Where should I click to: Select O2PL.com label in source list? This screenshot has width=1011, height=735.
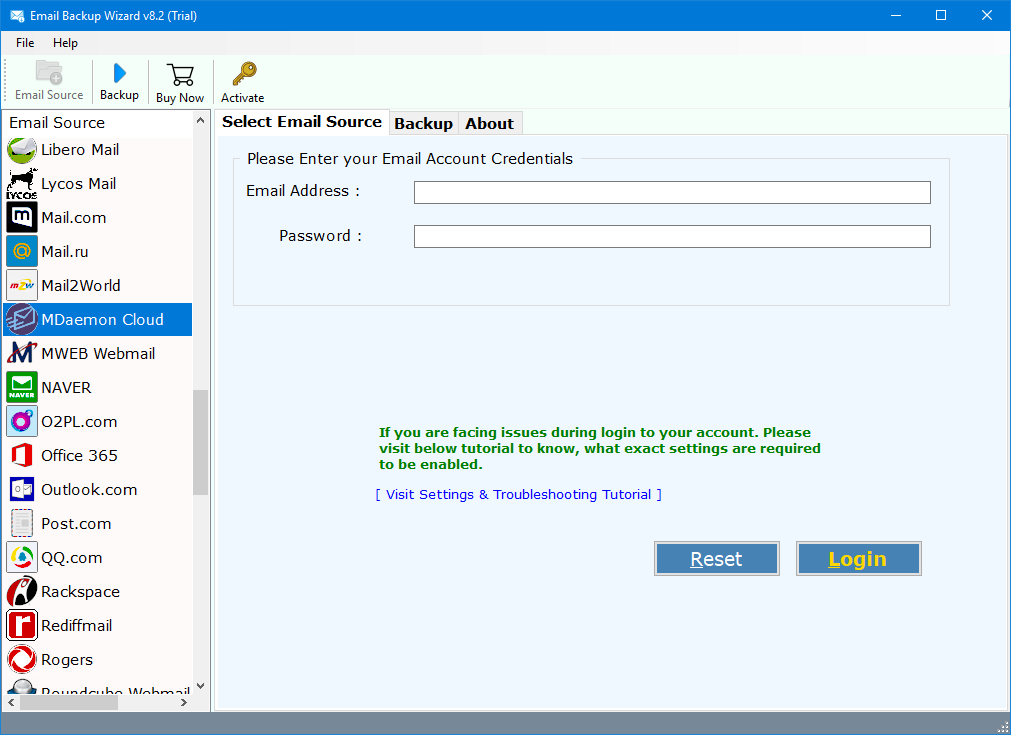click(79, 422)
